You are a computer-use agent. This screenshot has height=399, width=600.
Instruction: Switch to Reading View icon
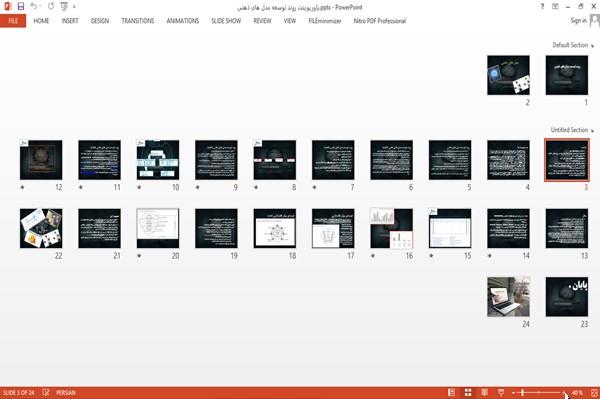pyautogui.click(x=484, y=392)
